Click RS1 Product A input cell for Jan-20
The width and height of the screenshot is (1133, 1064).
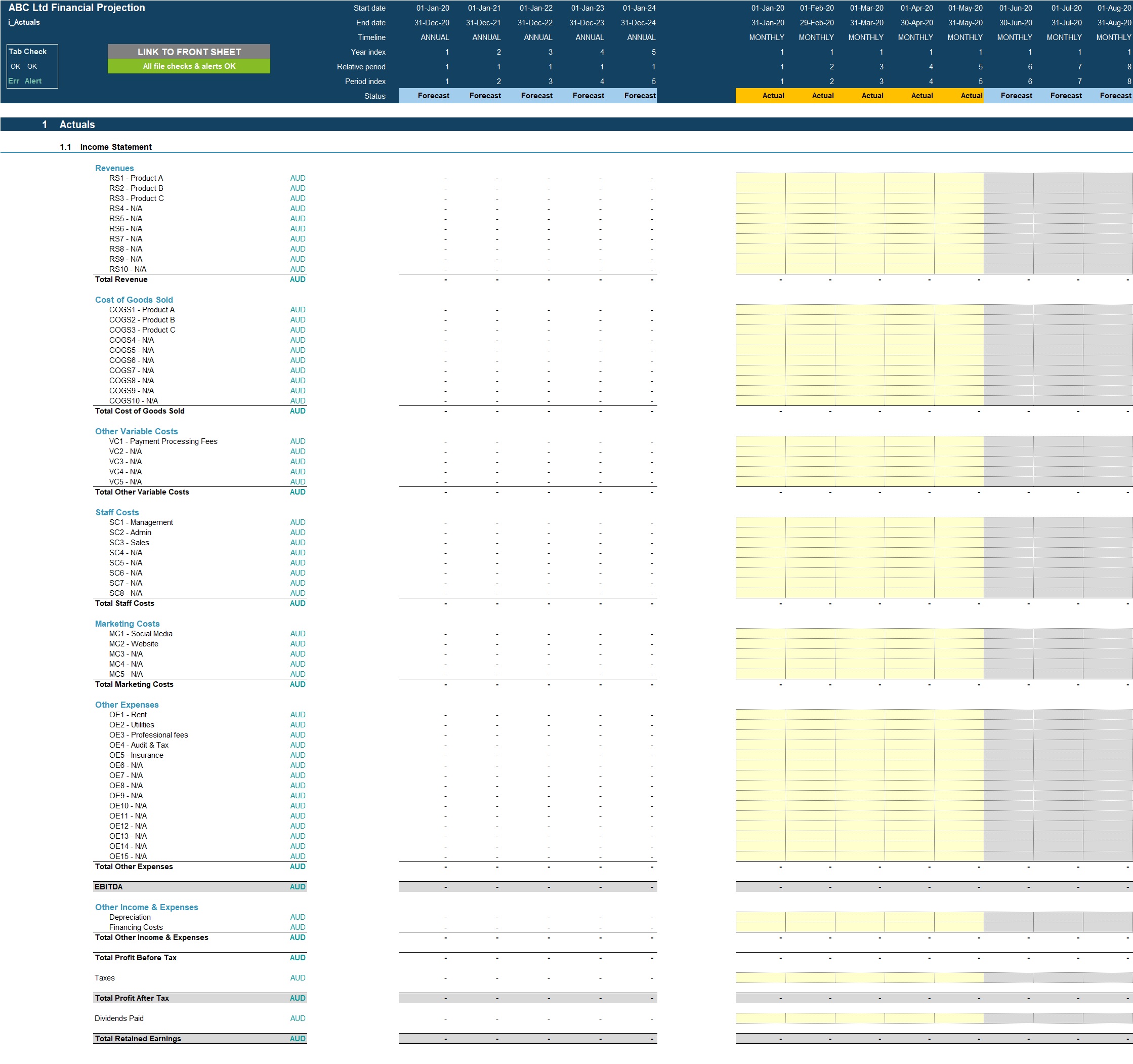(760, 178)
